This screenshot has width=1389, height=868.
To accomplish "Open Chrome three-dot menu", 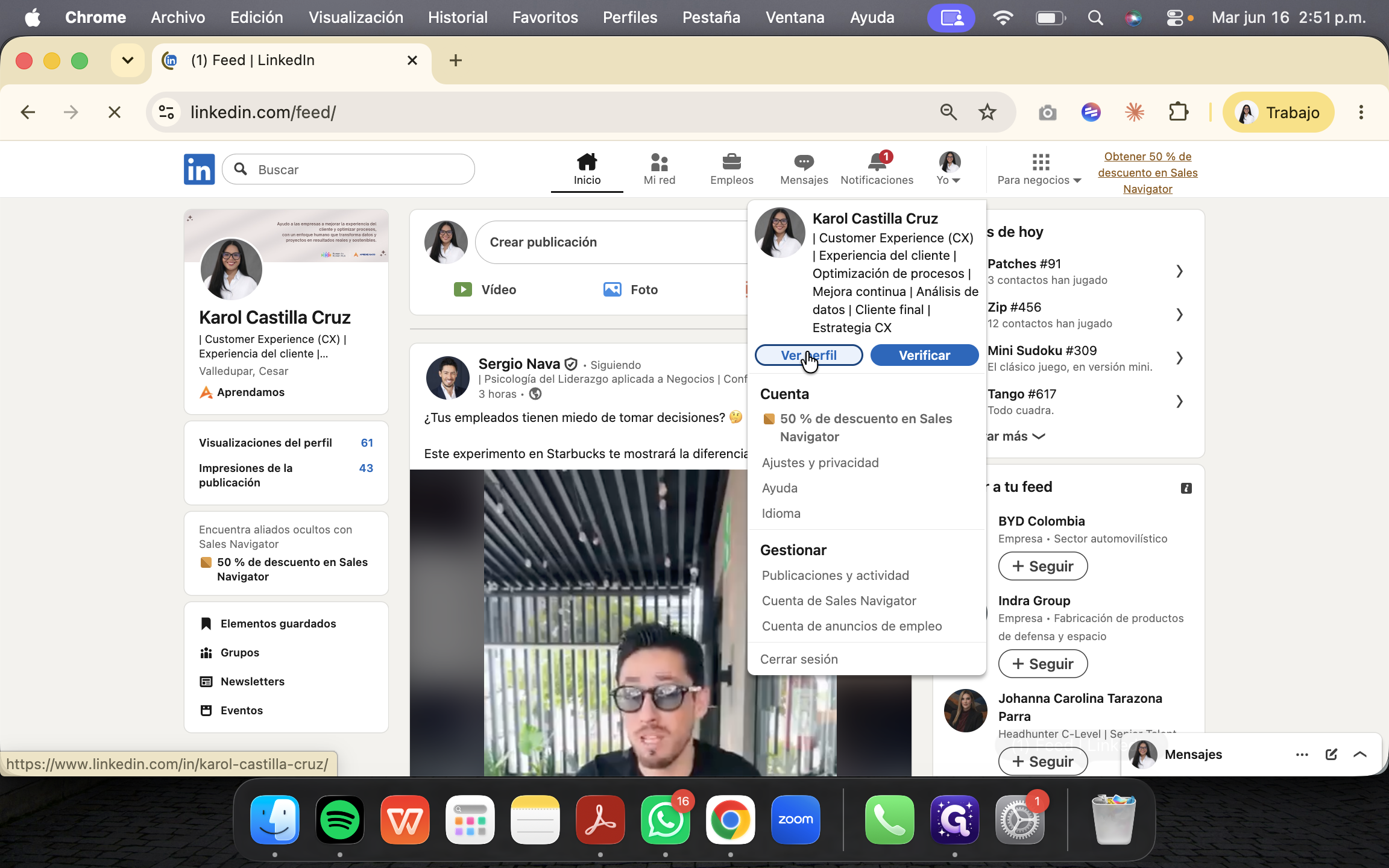I will pyautogui.click(x=1361, y=112).
